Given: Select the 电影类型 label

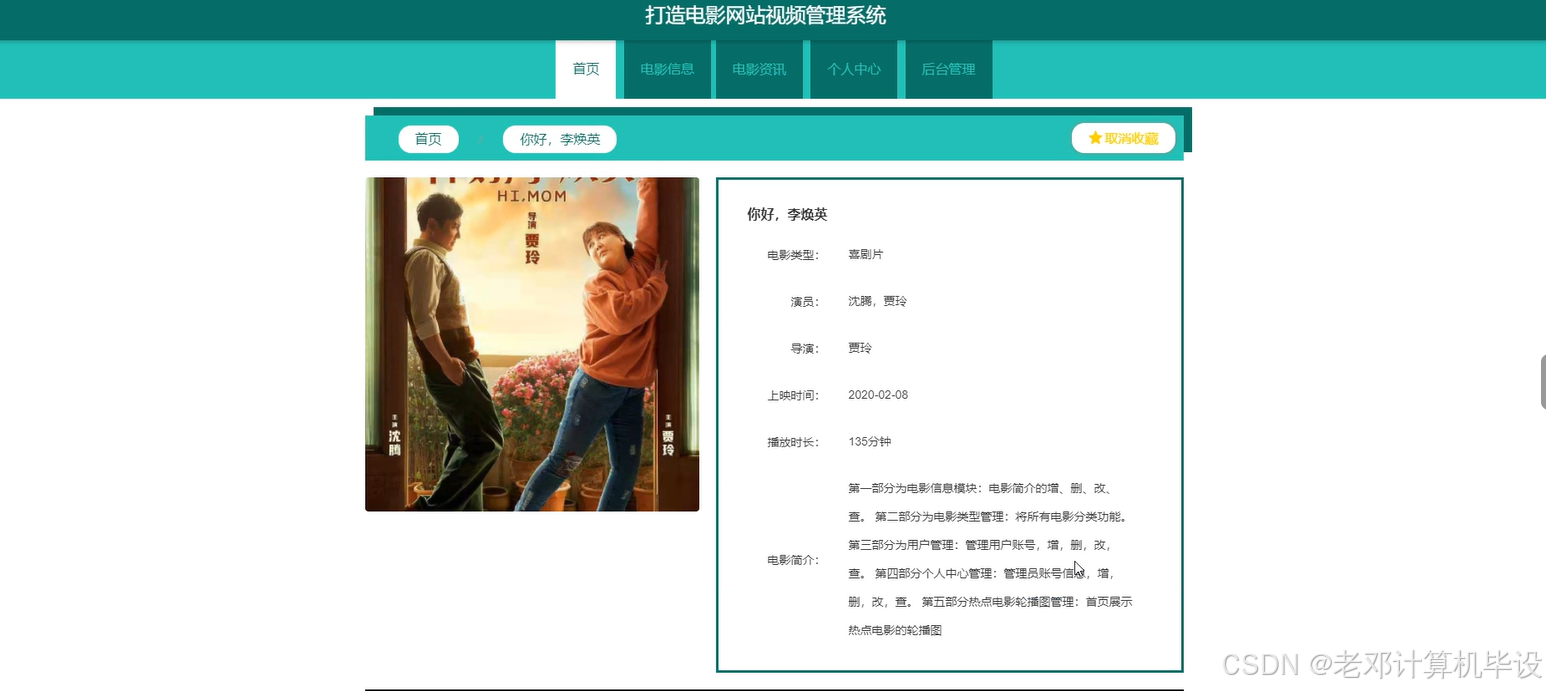Looking at the screenshot, I should click(793, 255).
